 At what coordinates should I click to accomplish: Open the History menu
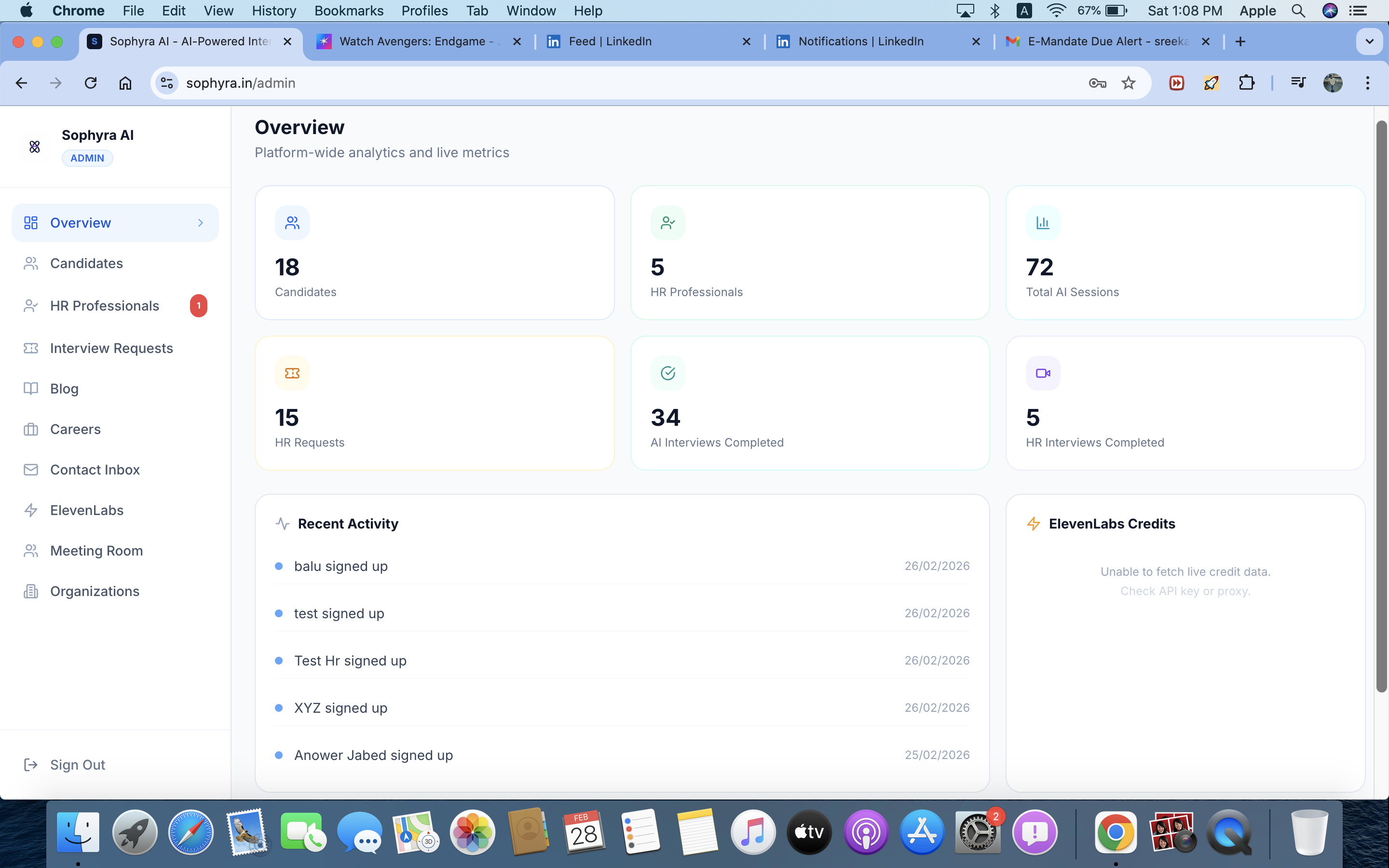click(x=274, y=10)
